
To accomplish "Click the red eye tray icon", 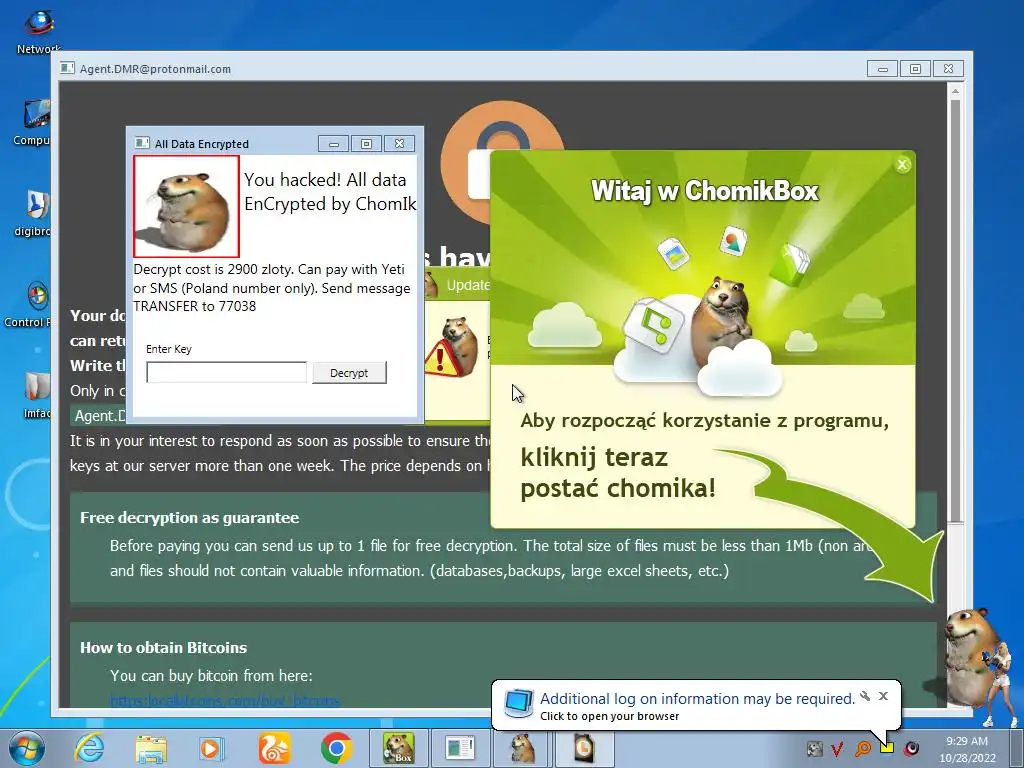I will click(x=911, y=748).
